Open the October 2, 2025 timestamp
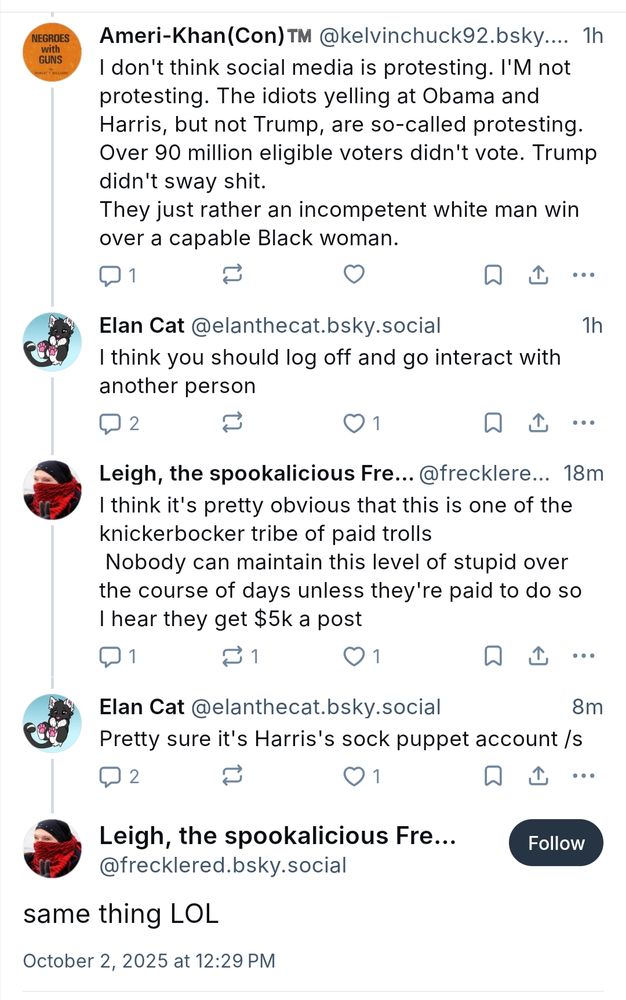626x1000 pixels. (x=148, y=961)
